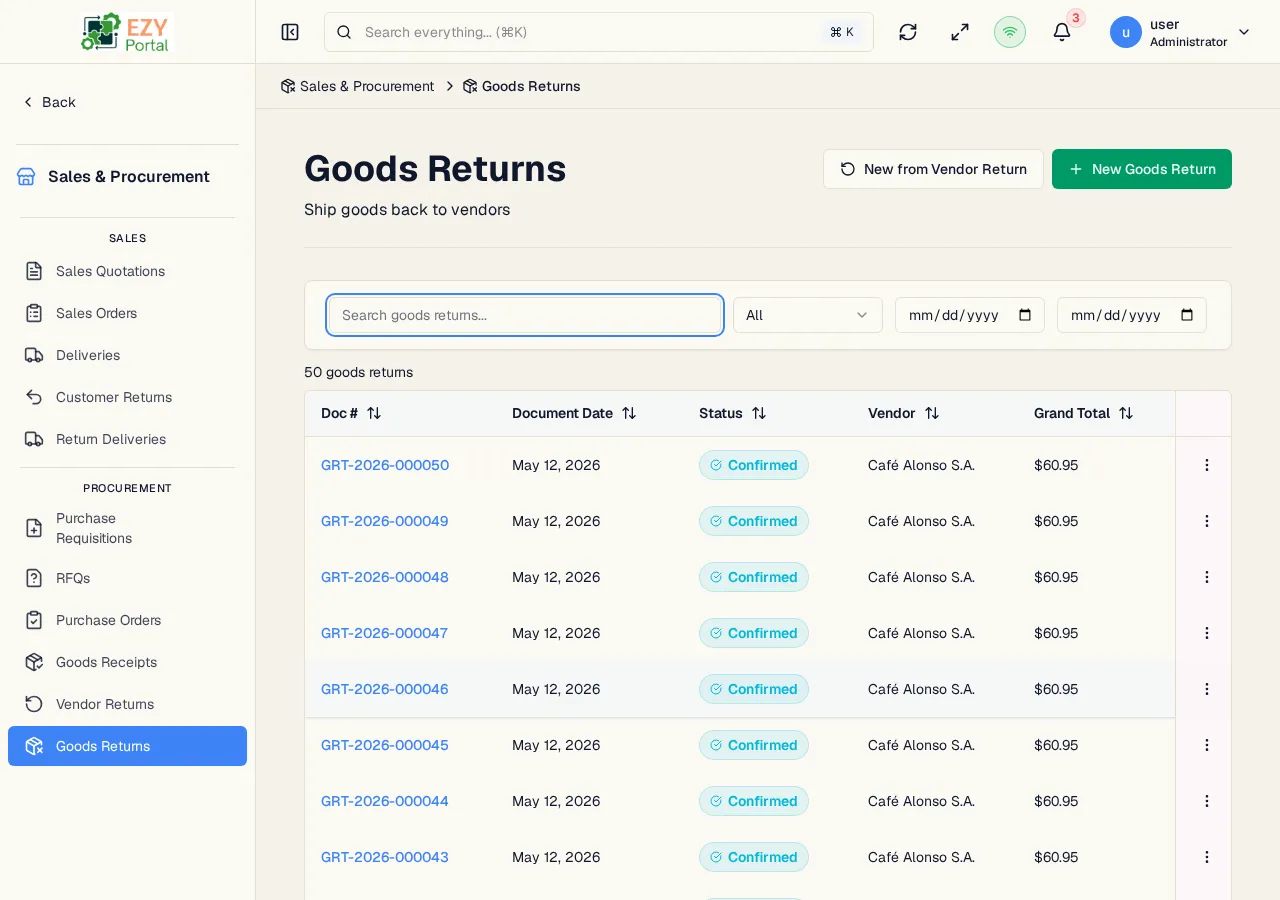Open Goods Receipts in sidebar
This screenshot has height=900, width=1280.
tap(128, 662)
